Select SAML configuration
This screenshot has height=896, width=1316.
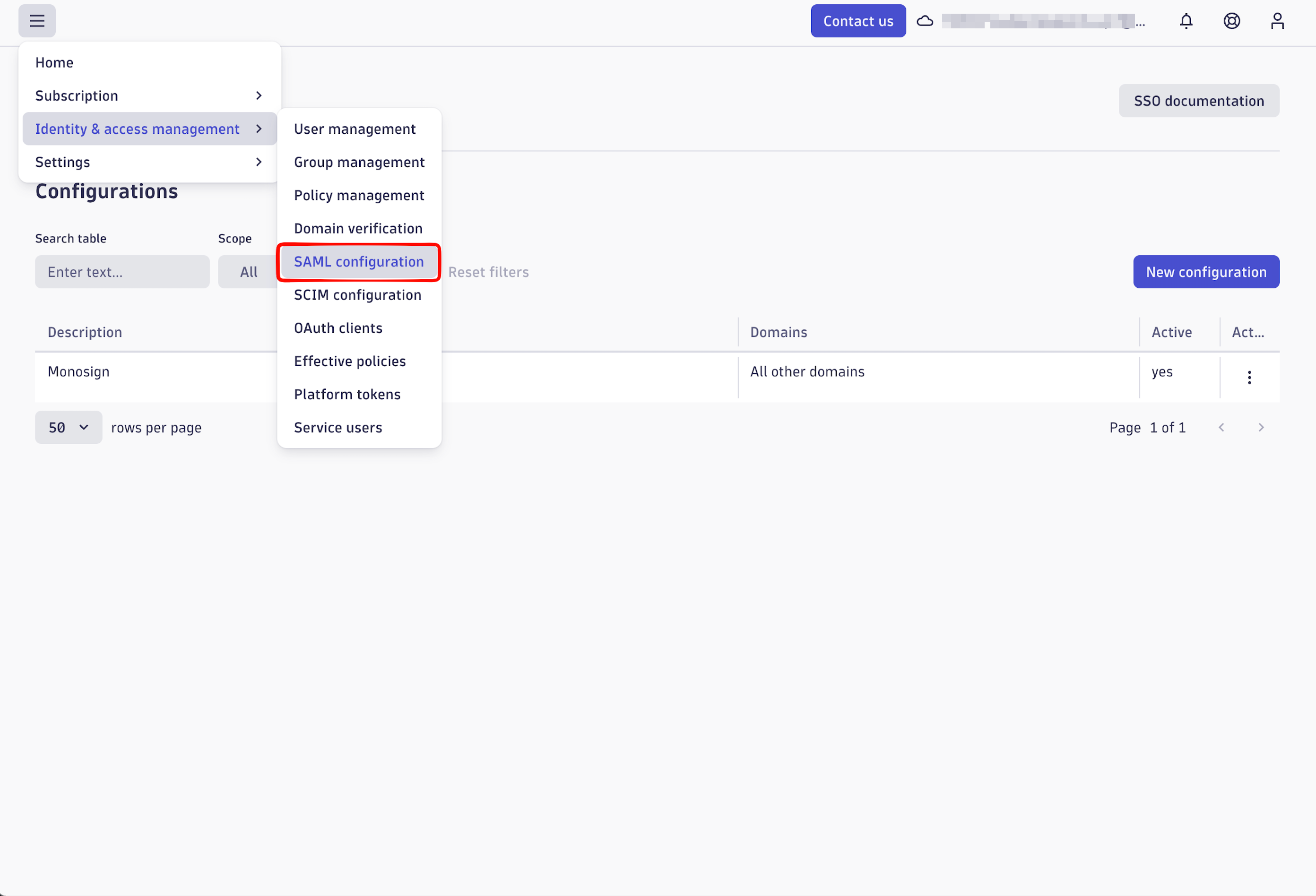[359, 261]
